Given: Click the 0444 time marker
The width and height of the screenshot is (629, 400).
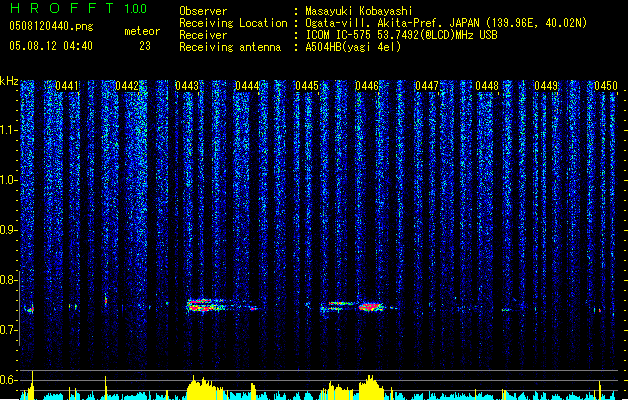Looking at the screenshot, I should point(247,86).
